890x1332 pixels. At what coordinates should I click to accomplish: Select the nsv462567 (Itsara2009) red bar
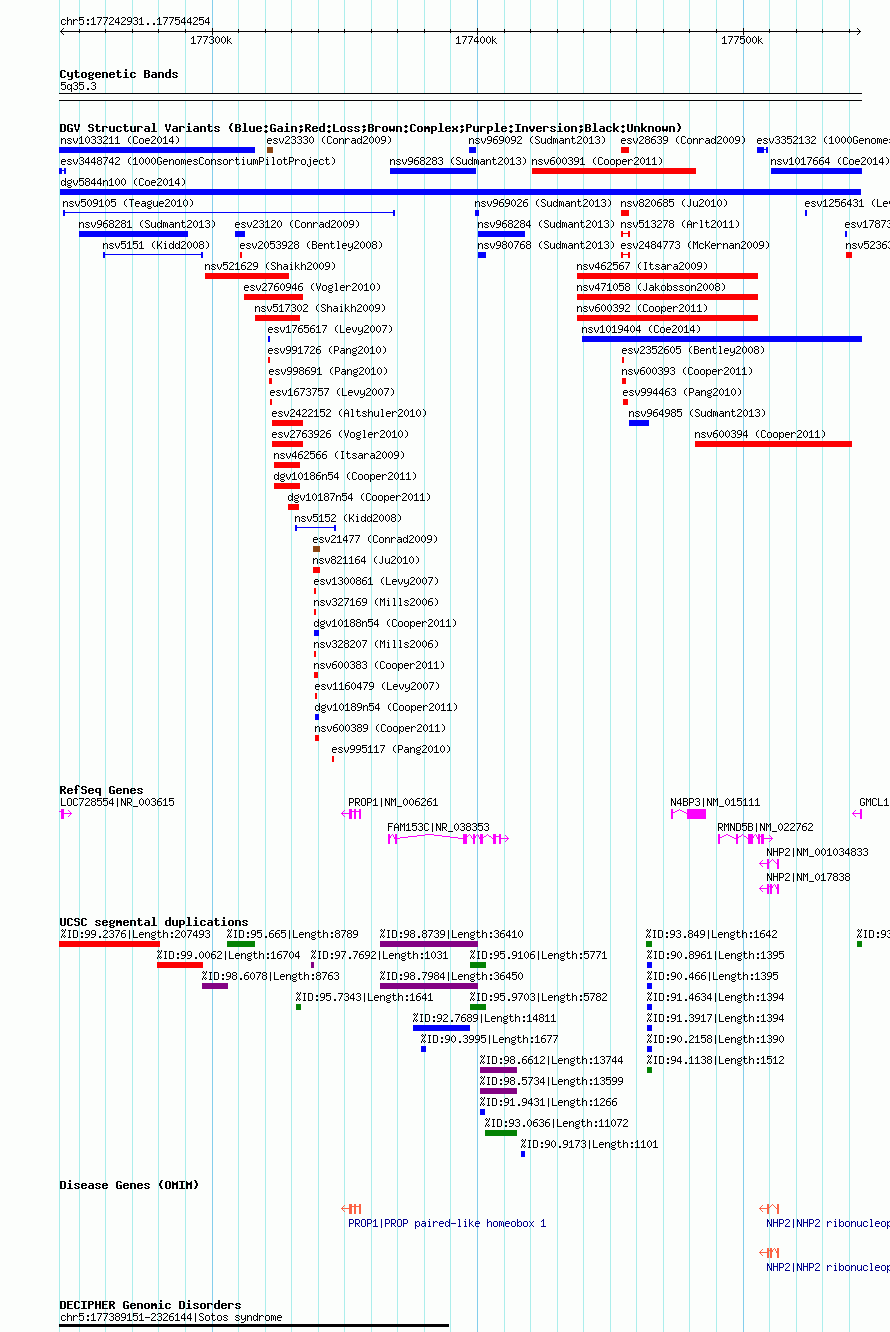pos(667,276)
